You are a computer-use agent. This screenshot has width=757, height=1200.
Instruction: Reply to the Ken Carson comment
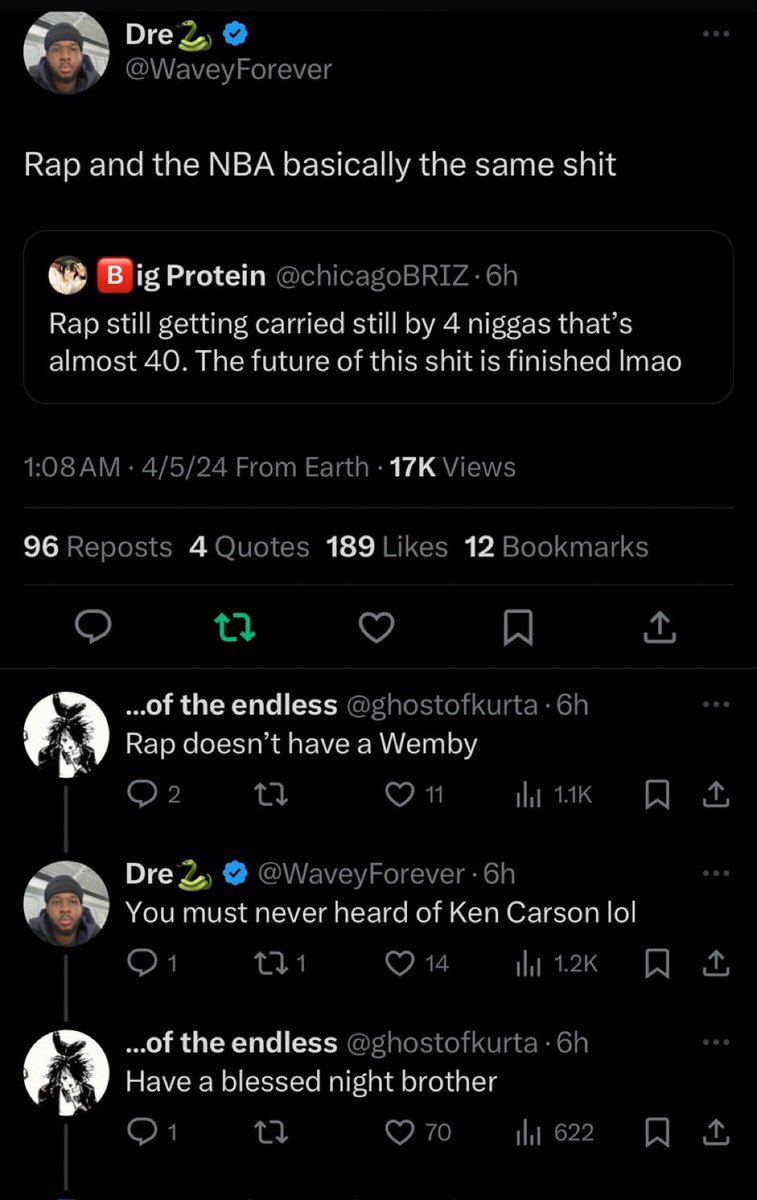(139, 963)
